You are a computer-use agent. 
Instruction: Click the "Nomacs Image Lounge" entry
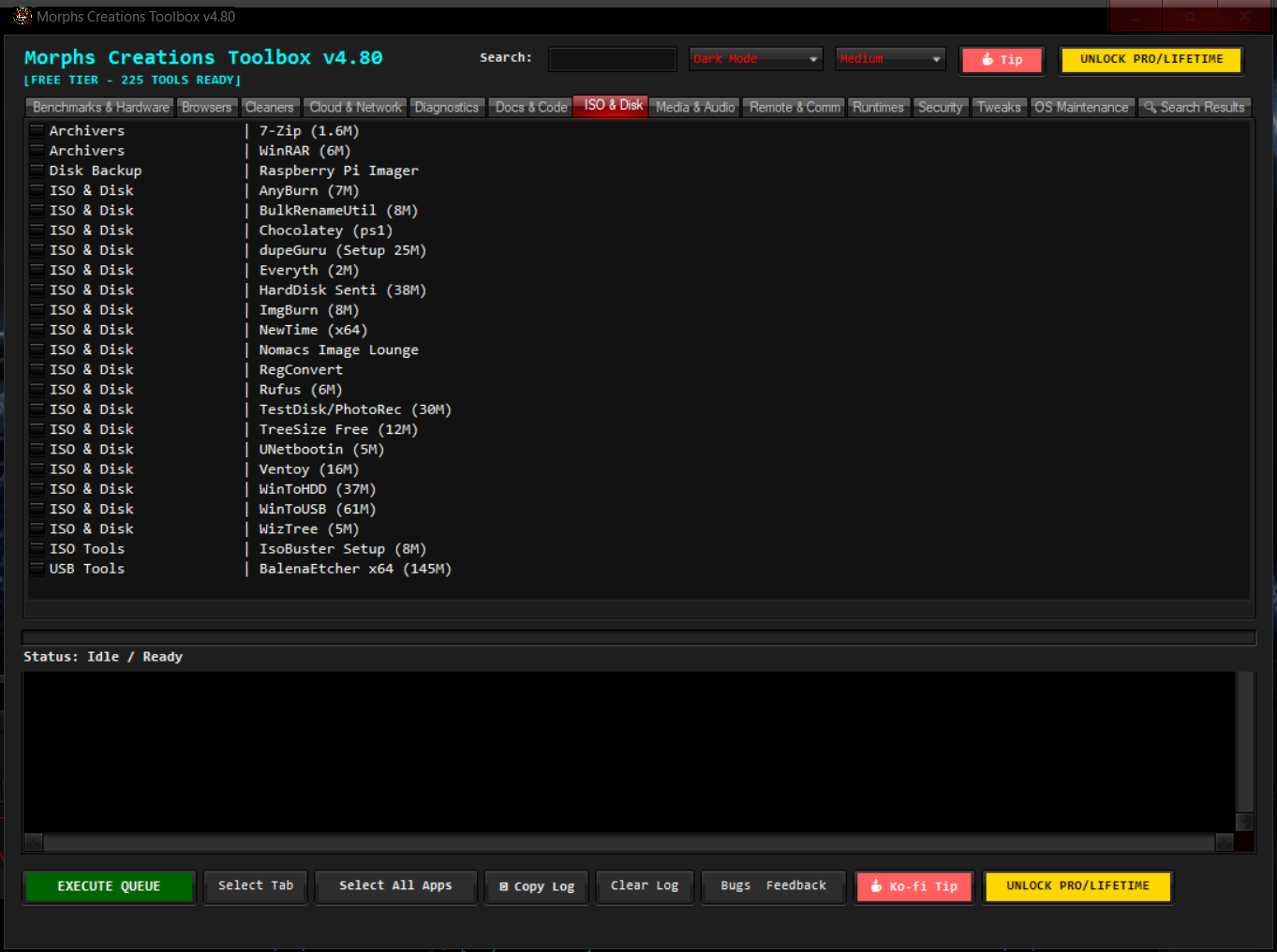[339, 350]
